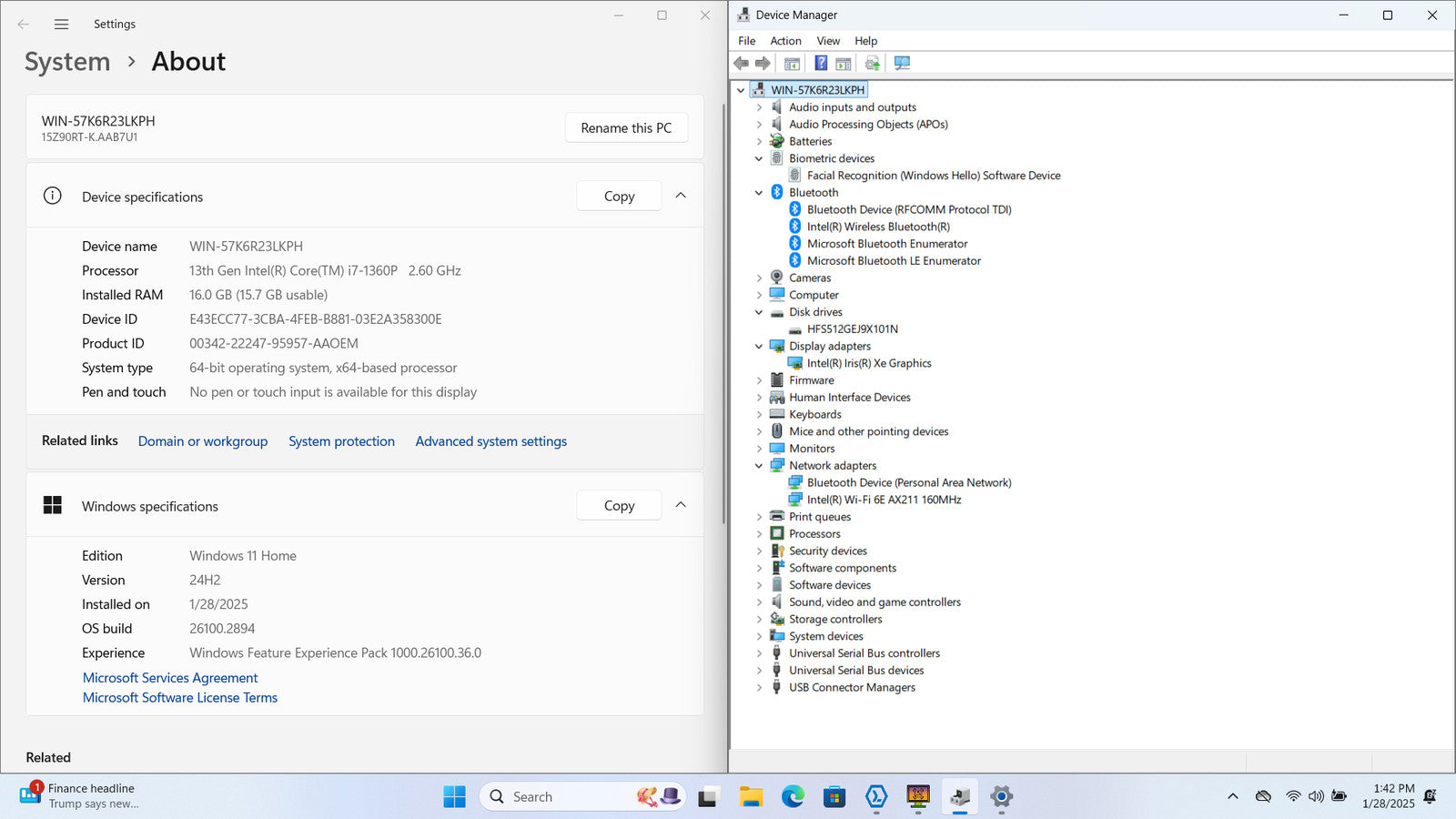
Task: Click the taskbar clock showing 1:42 PM
Action: tap(1389, 796)
